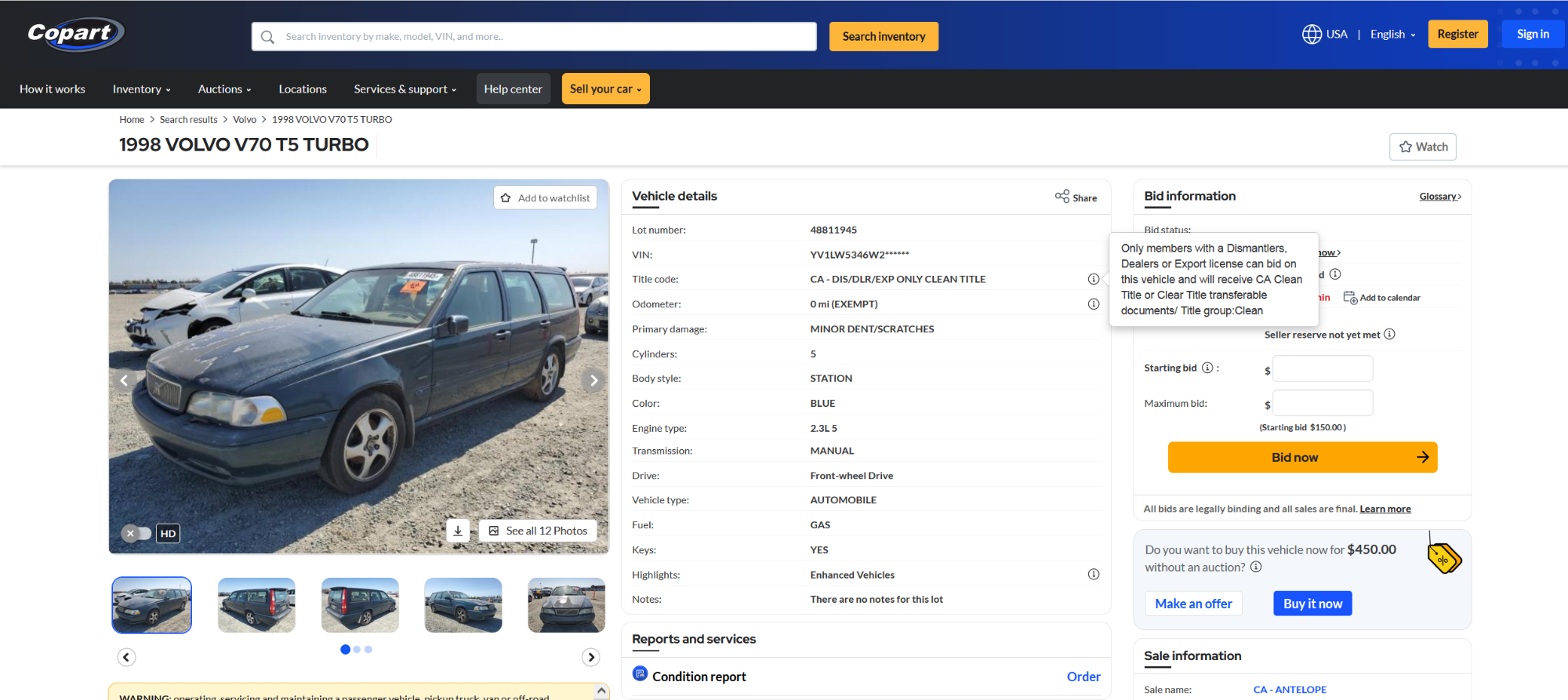Expand the Sell your car dropdown
This screenshot has width=1568, height=700.
(605, 89)
